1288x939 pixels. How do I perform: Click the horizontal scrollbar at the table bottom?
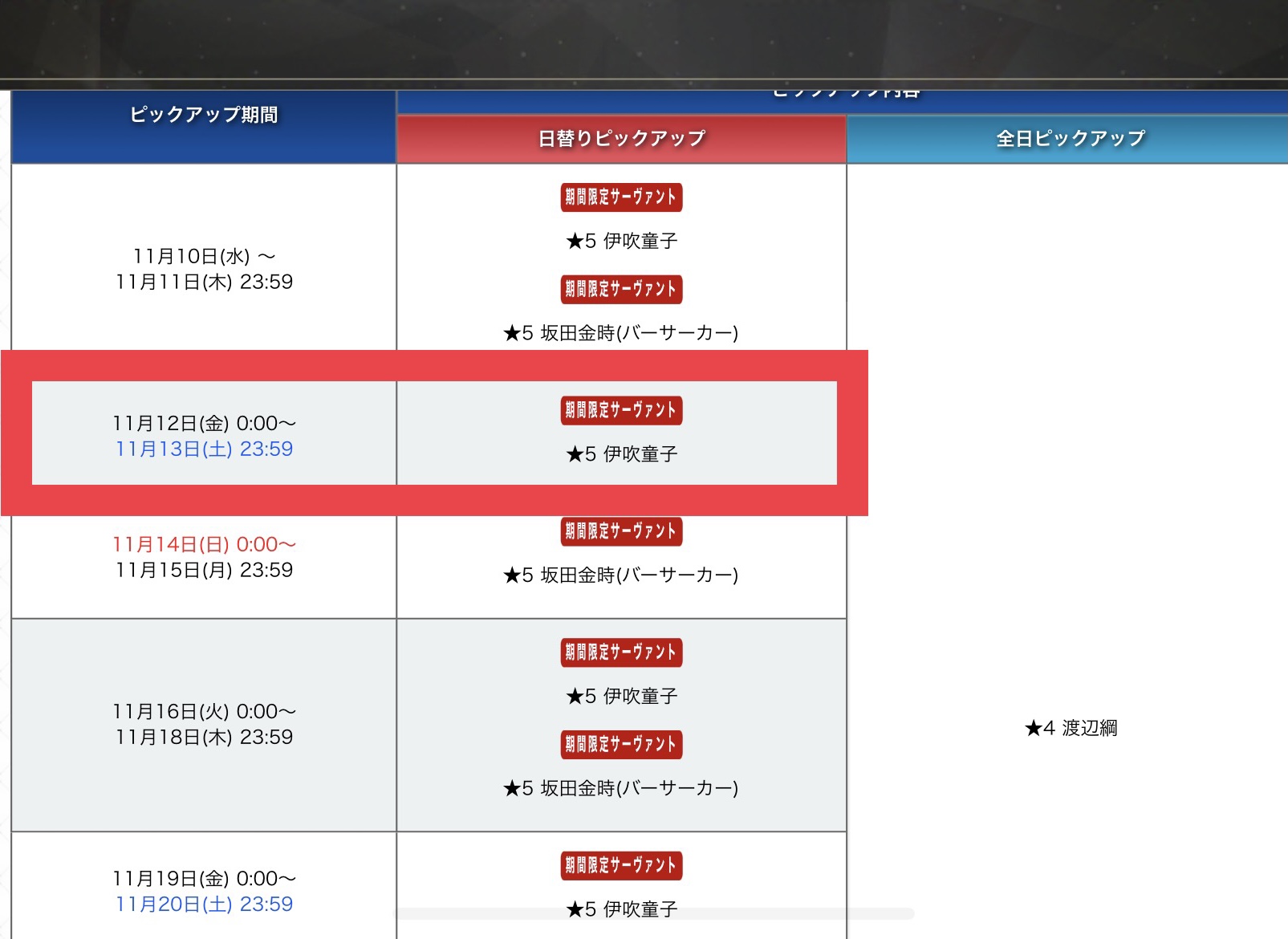(x=654, y=913)
